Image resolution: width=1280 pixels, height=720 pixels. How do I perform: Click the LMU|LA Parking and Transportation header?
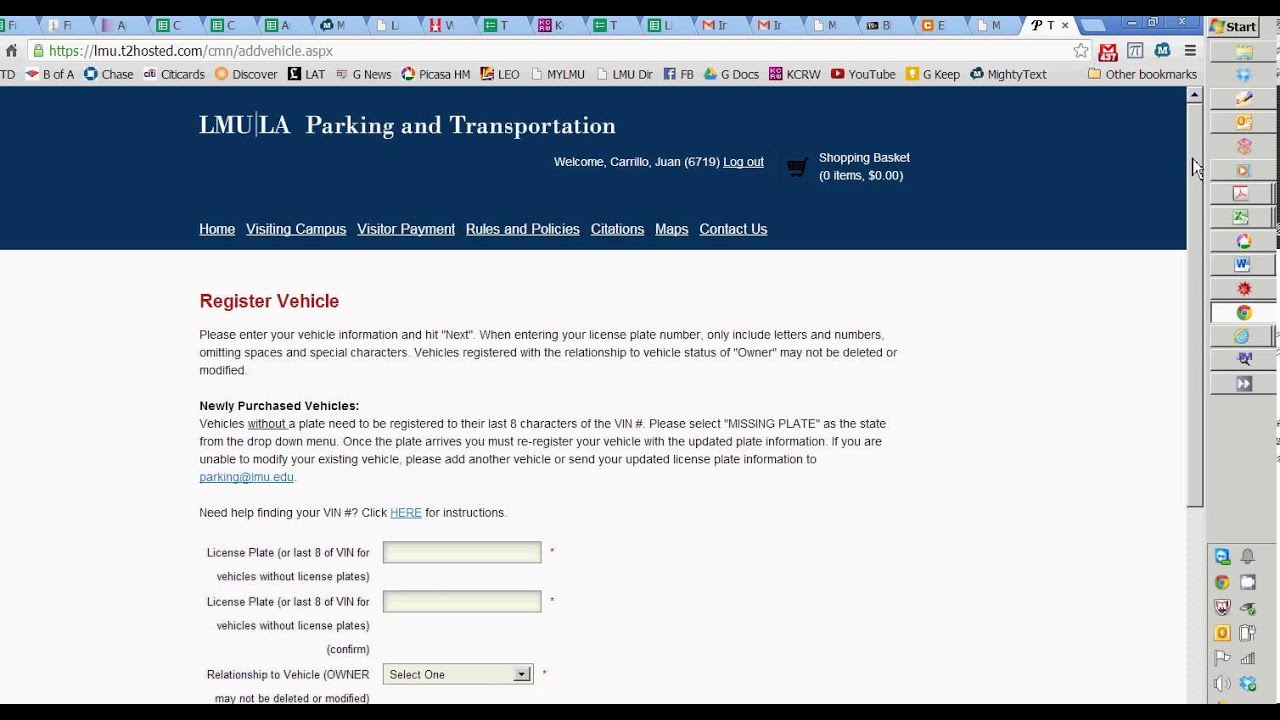407,125
